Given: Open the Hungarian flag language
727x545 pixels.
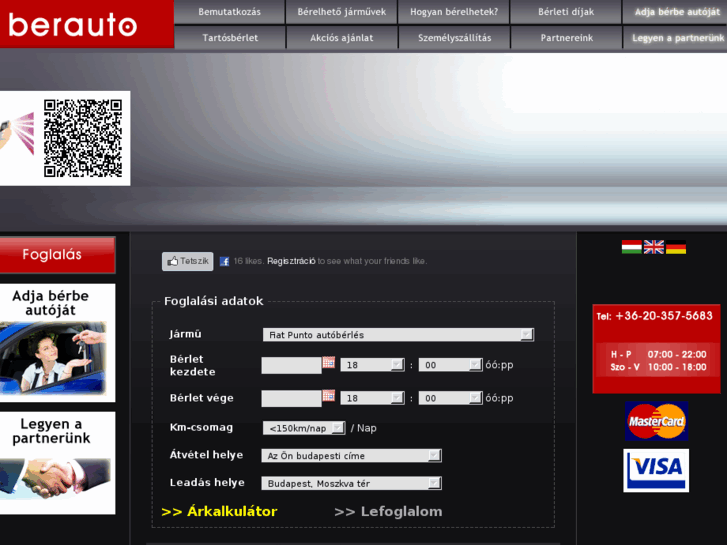Looking at the screenshot, I should click(x=631, y=247).
